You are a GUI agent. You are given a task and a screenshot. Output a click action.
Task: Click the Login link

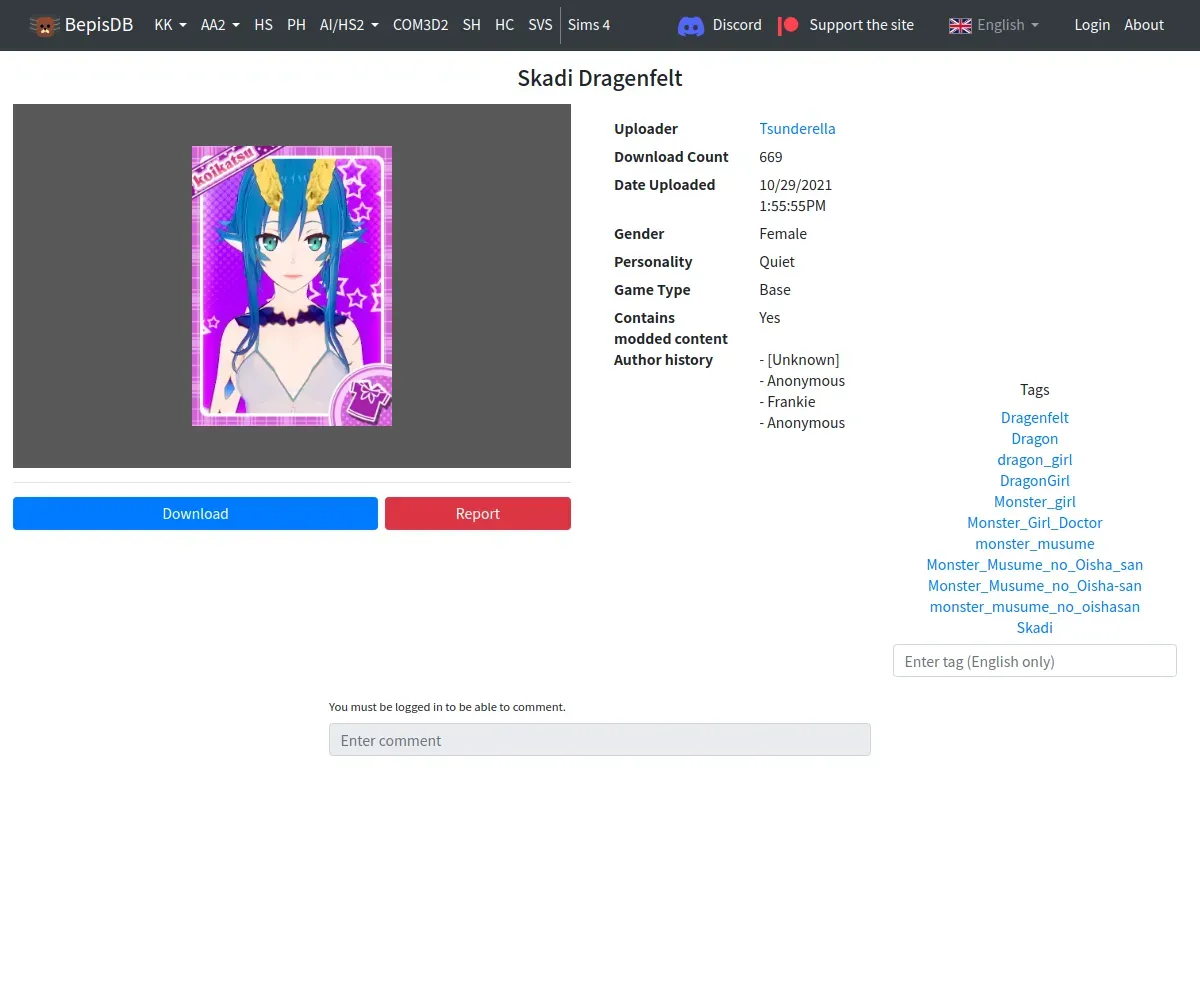[1092, 25]
